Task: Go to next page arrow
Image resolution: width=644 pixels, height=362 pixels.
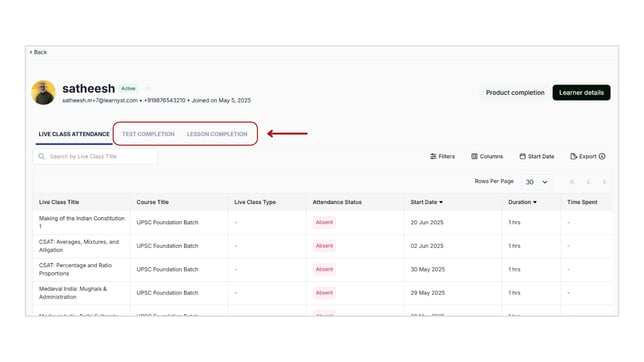Action: (x=604, y=182)
